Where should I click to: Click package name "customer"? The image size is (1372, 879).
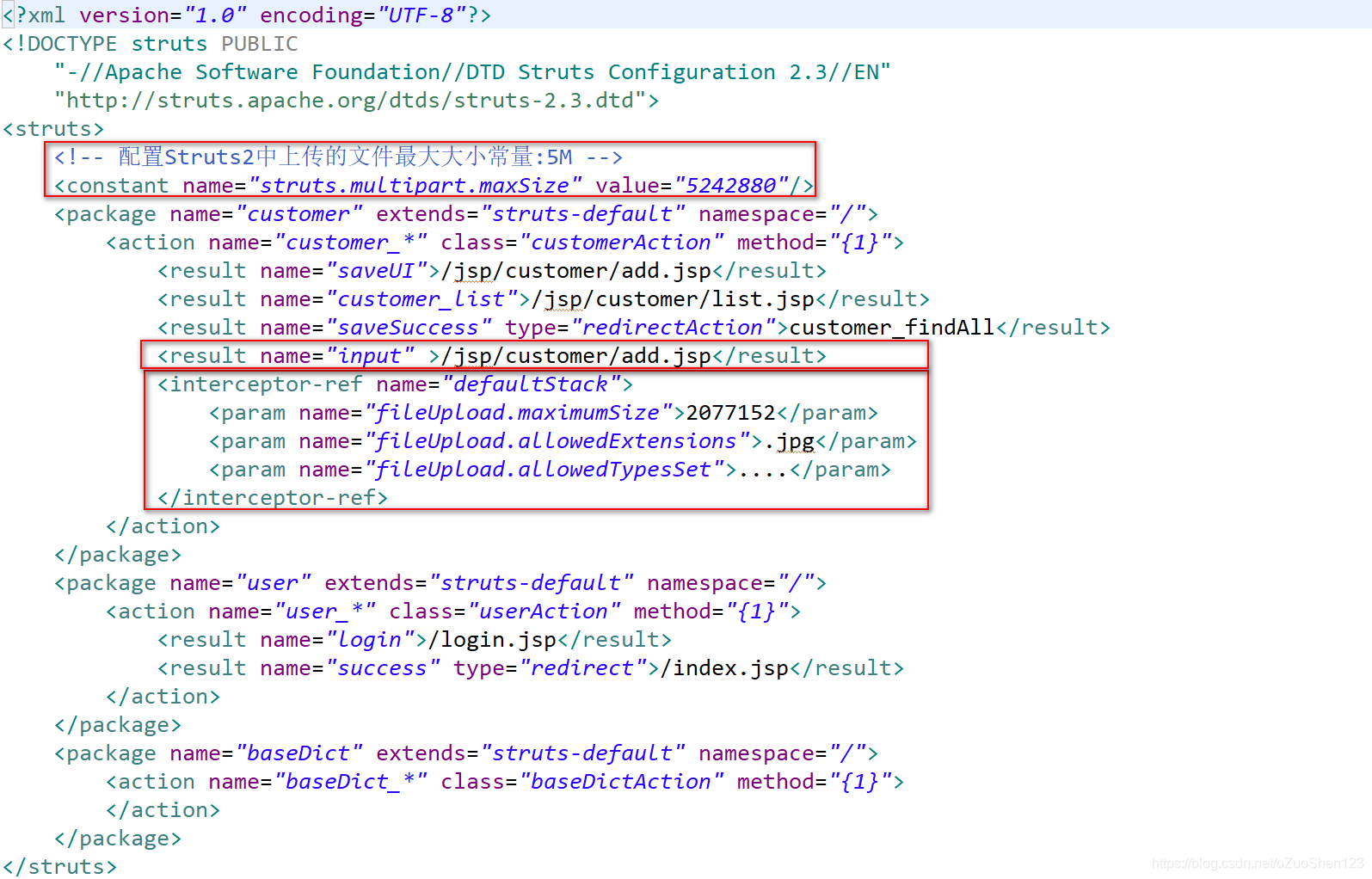point(298,214)
